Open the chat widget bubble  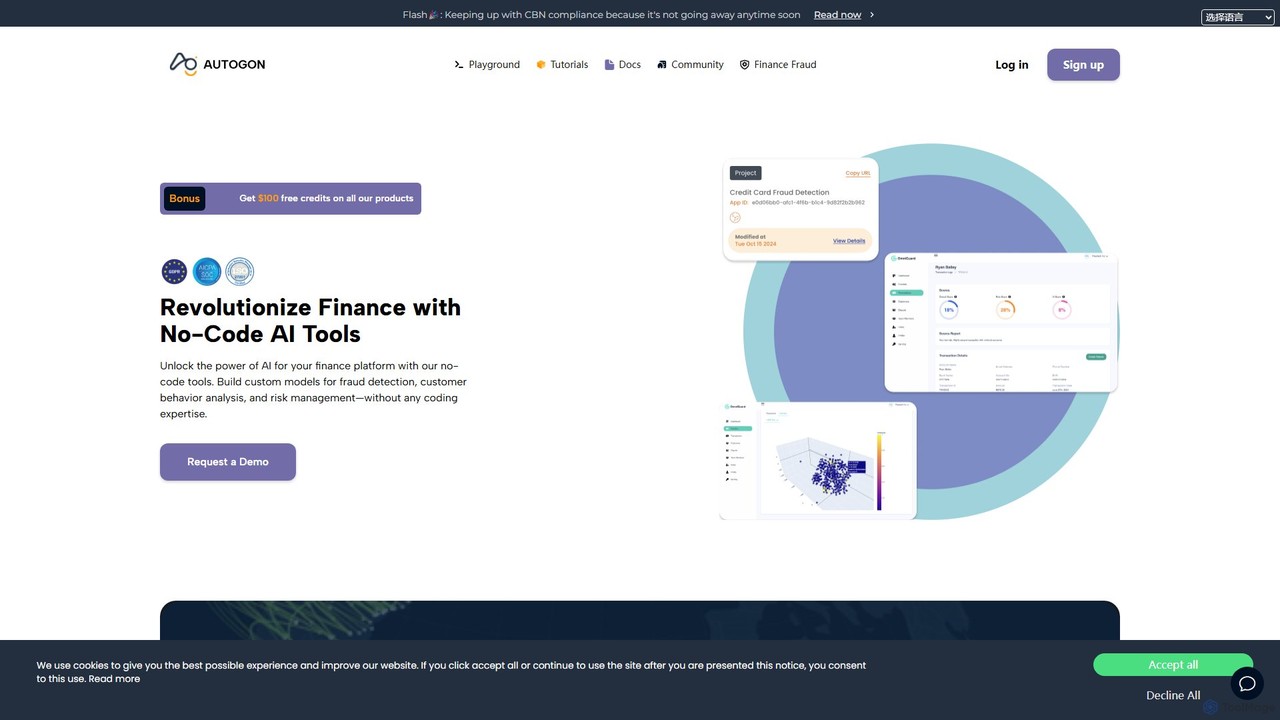pyautogui.click(x=1247, y=684)
